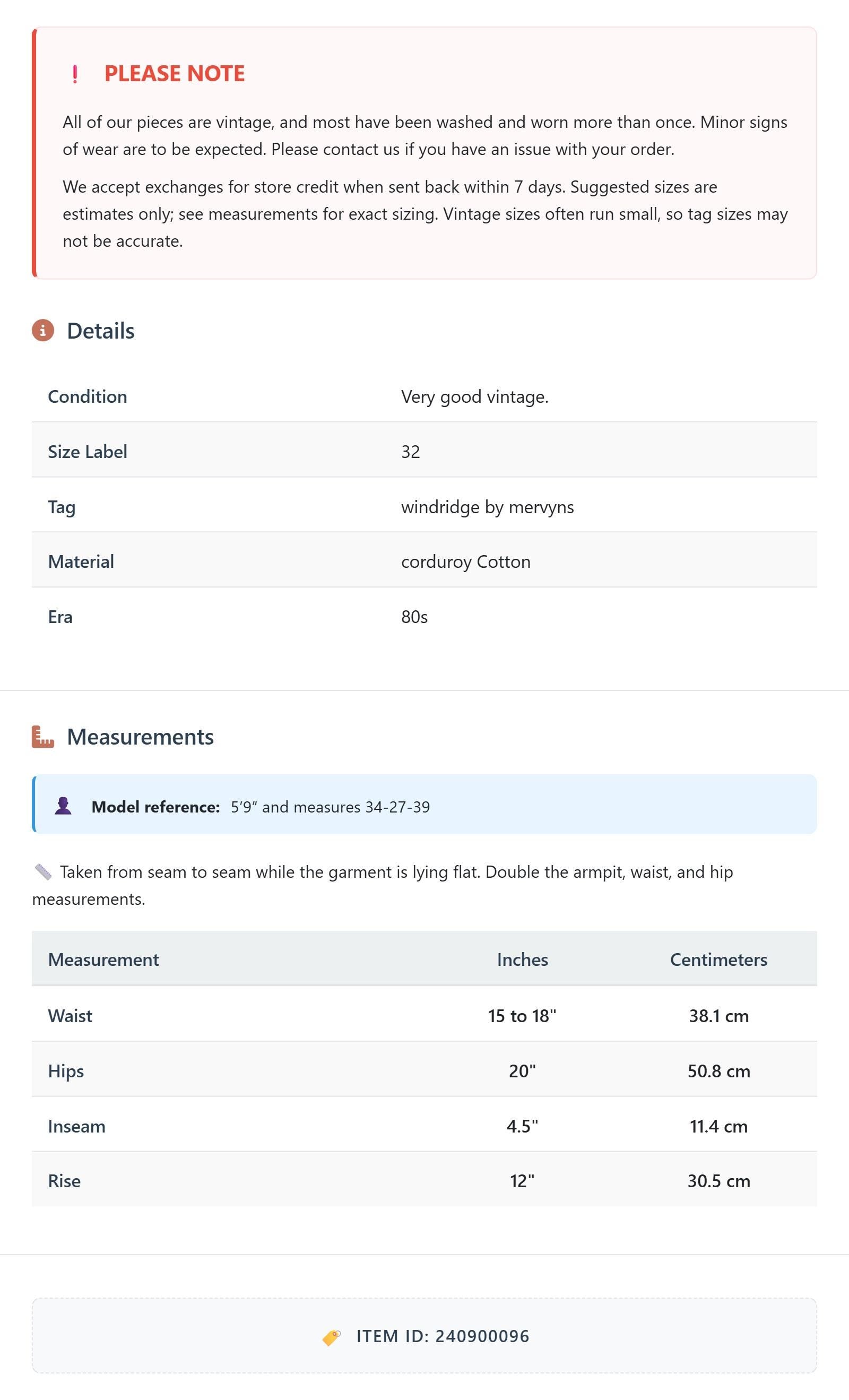
Task: Click the Size Label value 32
Action: [x=410, y=452]
